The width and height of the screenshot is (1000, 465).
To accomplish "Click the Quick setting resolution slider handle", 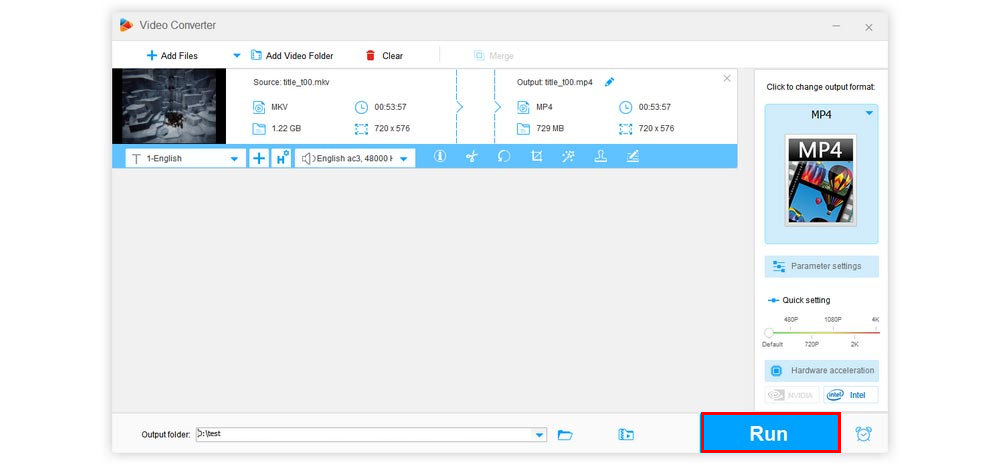I will pyautogui.click(x=769, y=332).
